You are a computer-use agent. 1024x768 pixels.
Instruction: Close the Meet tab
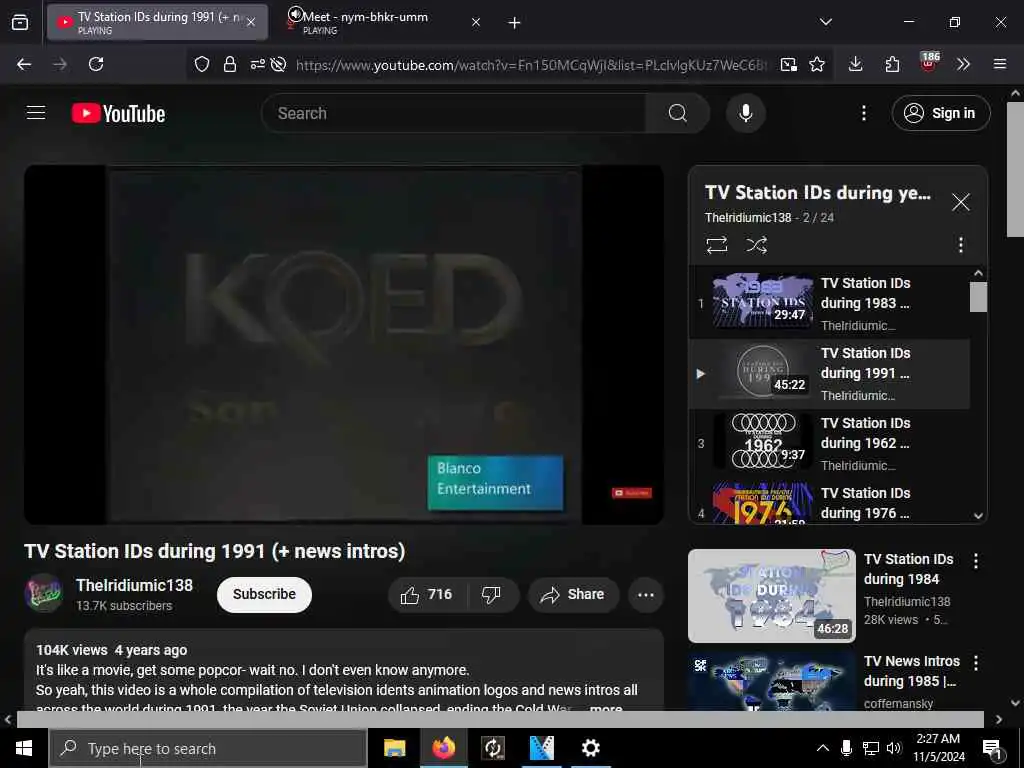(475, 22)
